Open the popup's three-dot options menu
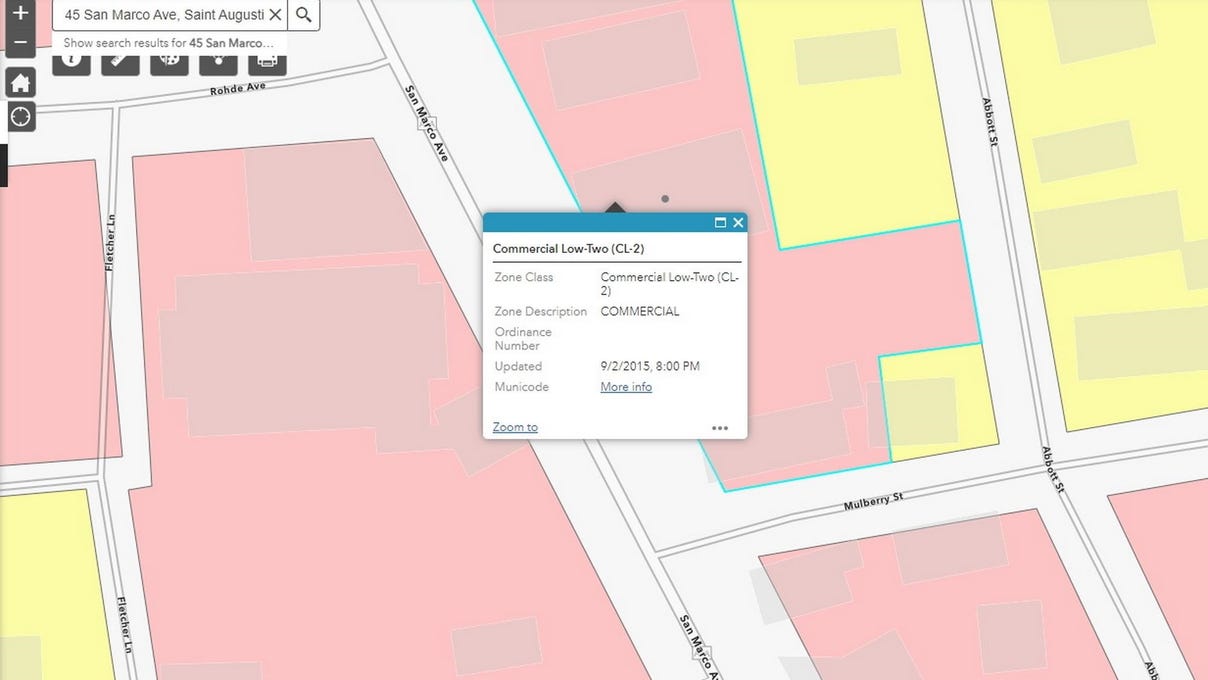 (x=720, y=428)
